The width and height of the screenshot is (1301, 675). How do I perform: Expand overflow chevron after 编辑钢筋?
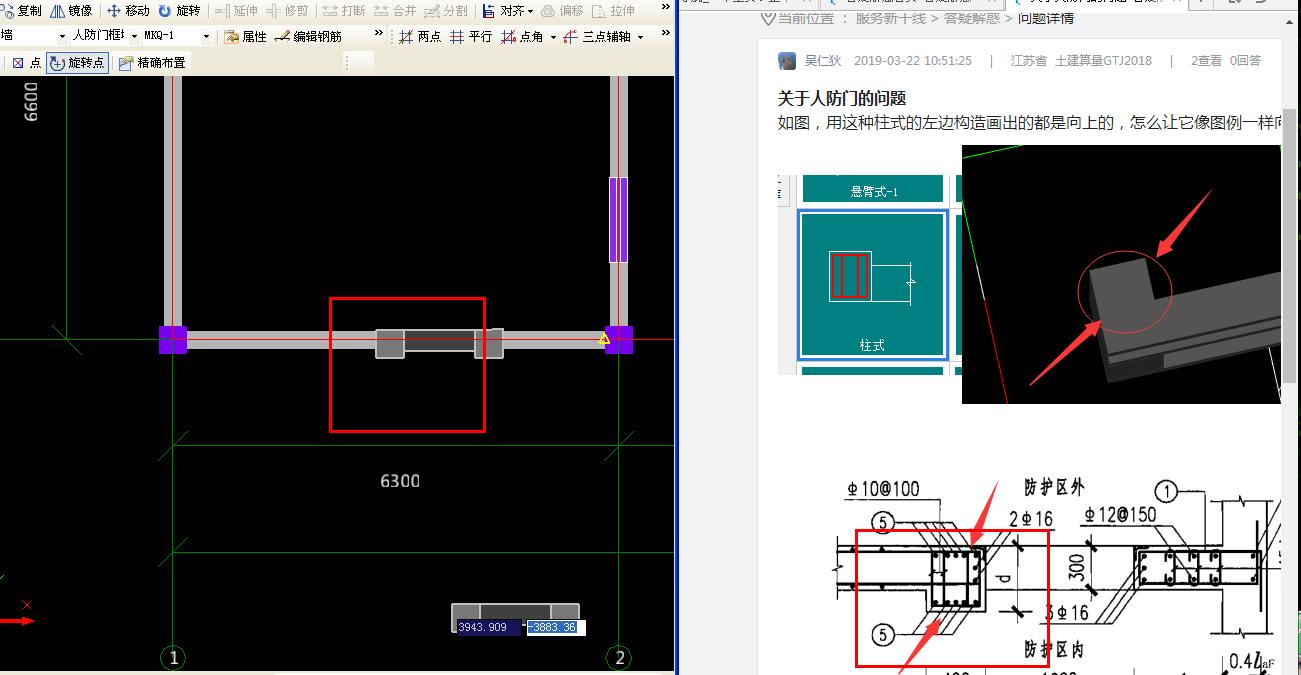point(379,34)
